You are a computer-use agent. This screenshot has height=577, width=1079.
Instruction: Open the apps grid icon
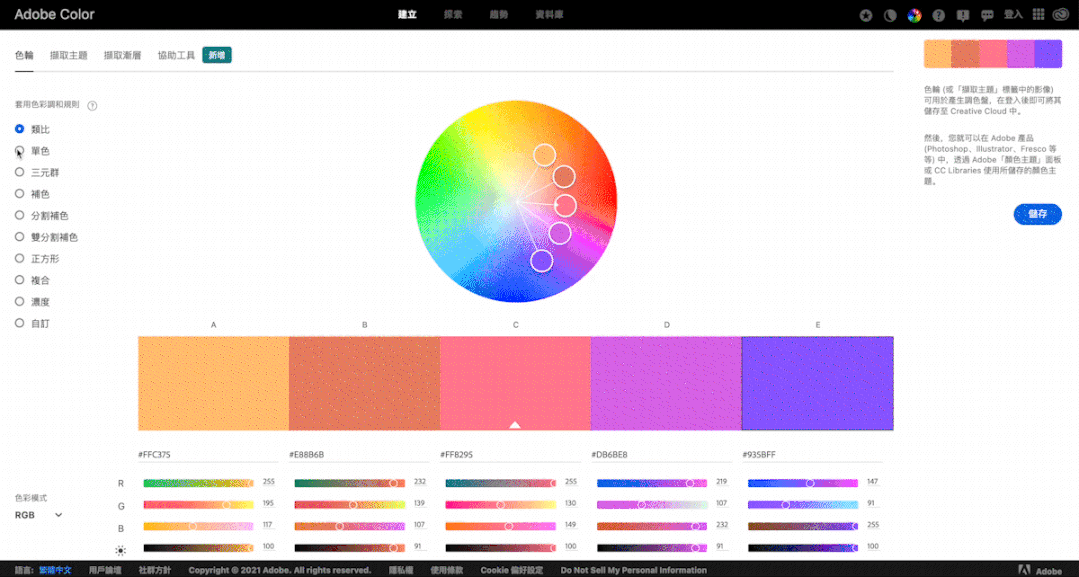point(1038,15)
